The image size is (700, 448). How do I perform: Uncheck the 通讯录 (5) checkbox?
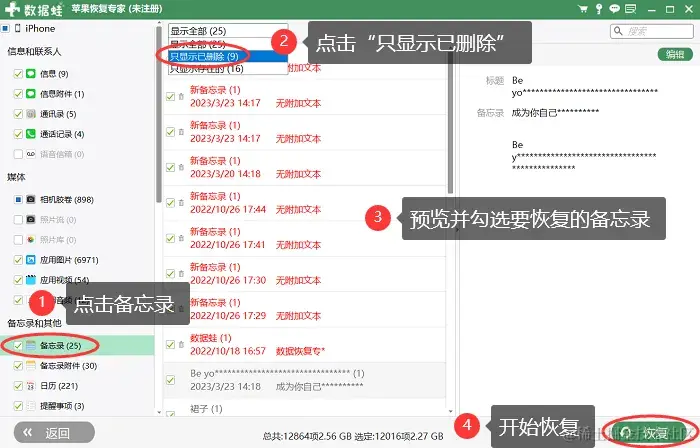pos(18,114)
